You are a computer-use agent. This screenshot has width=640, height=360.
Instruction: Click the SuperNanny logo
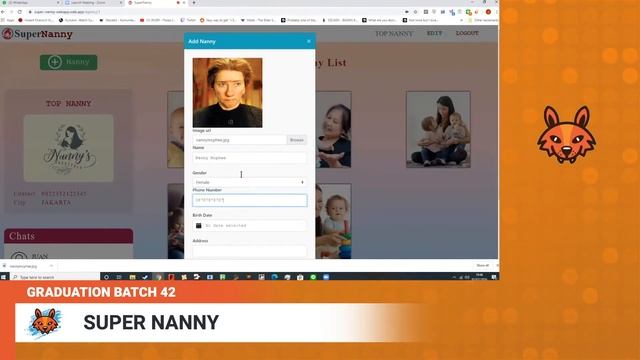pyautogui.click(x=38, y=34)
